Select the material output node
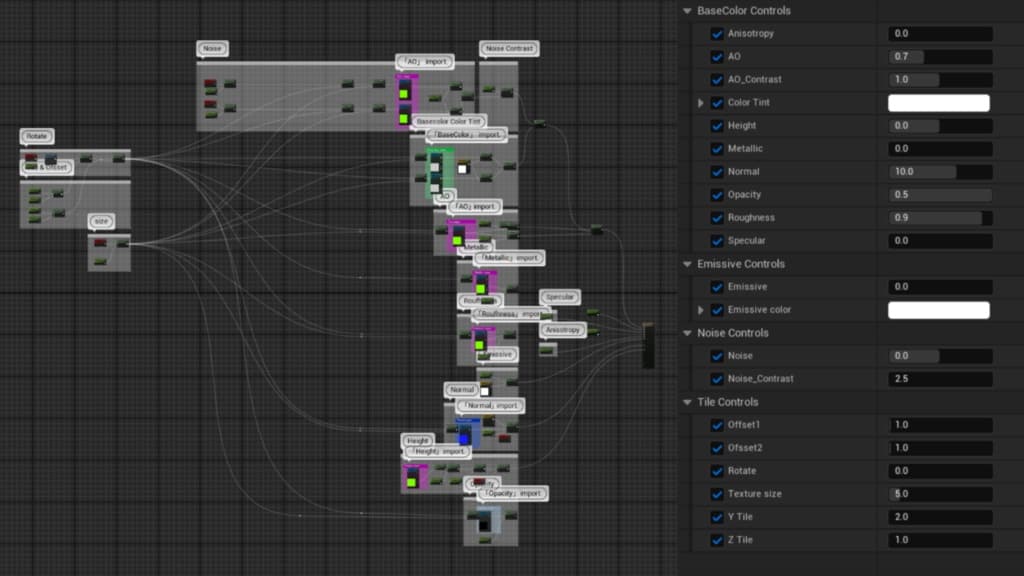 (648, 345)
